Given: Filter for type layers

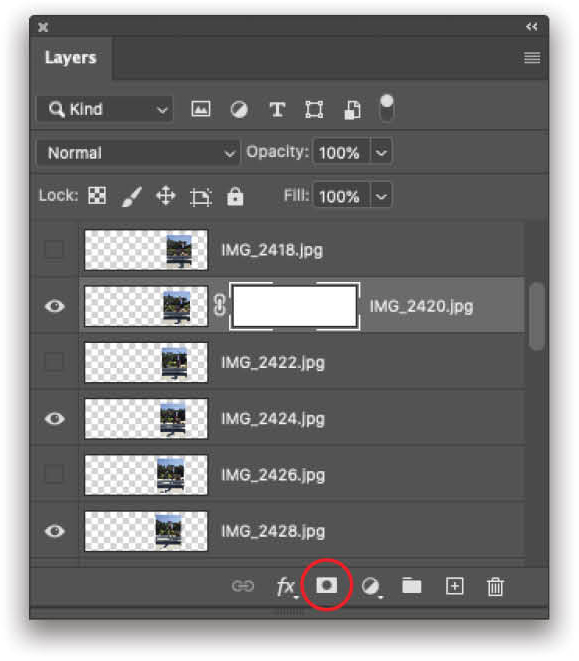Looking at the screenshot, I should [277, 110].
